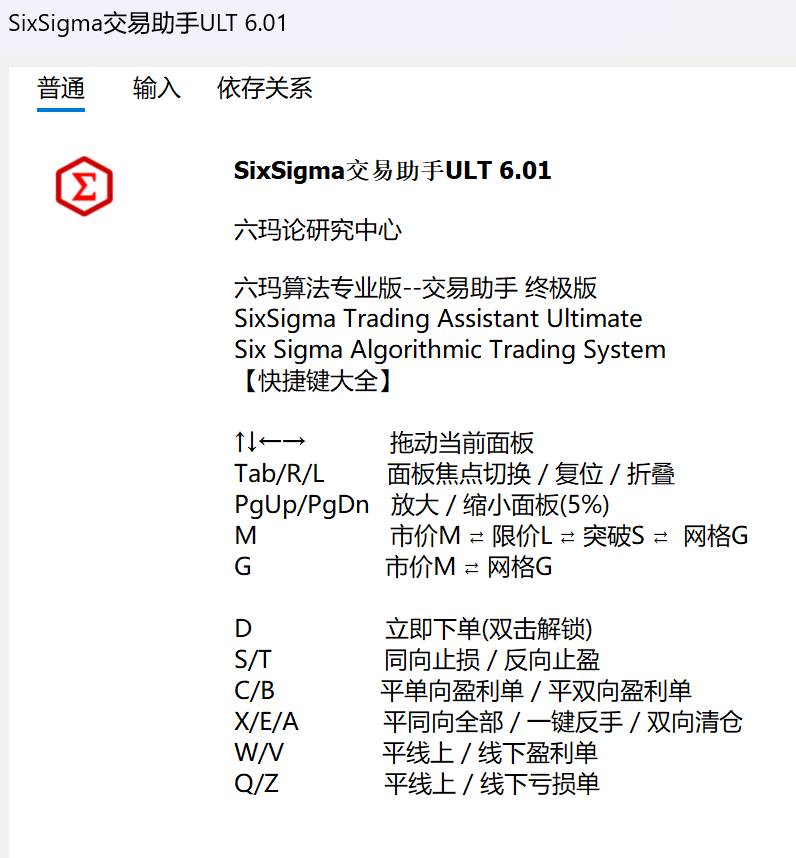Click the Six Sigma Algorithmic Trading System line
The width and height of the screenshot is (796, 858).
(x=449, y=350)
